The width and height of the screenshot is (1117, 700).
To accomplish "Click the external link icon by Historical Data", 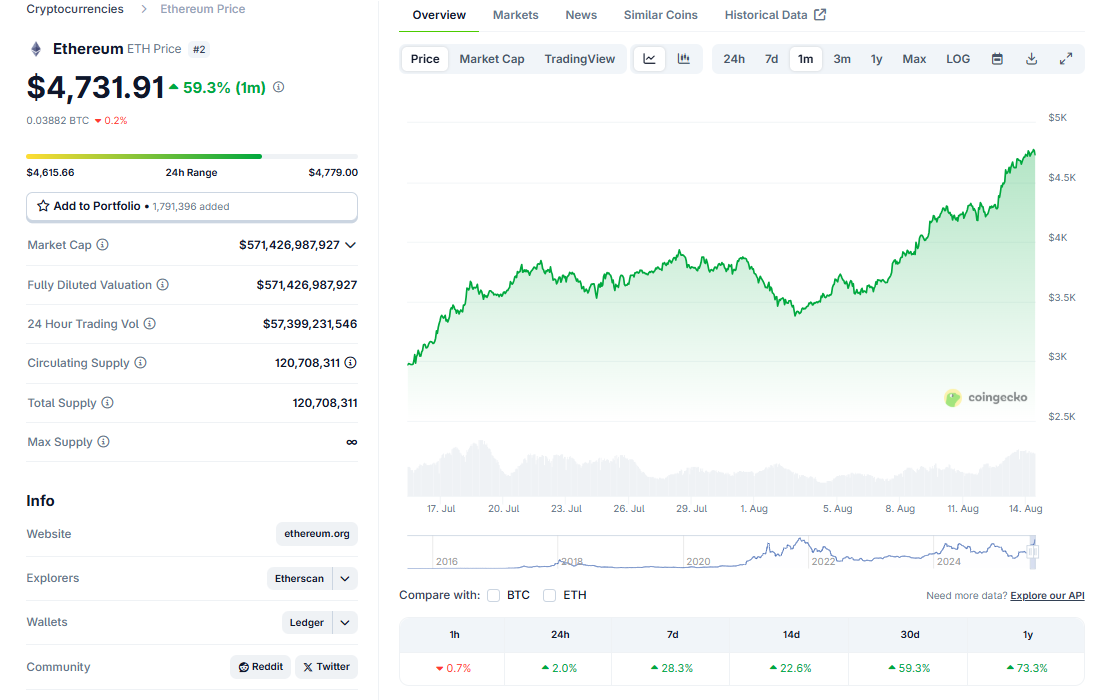I will coord(820,15).
